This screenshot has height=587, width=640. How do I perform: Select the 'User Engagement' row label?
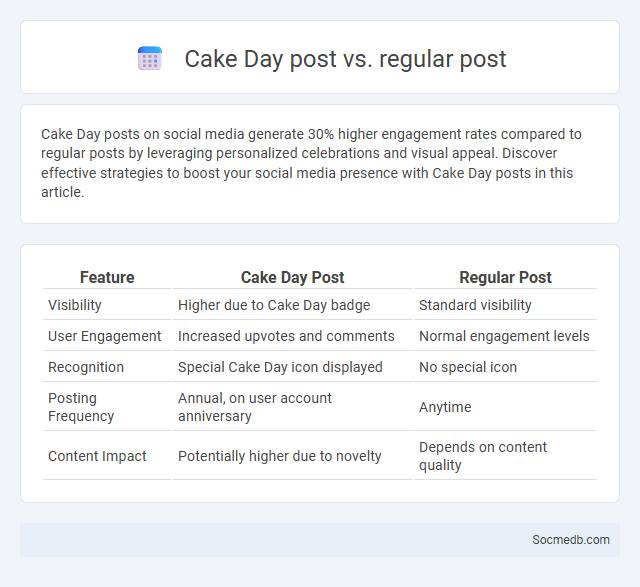[104, 336]
